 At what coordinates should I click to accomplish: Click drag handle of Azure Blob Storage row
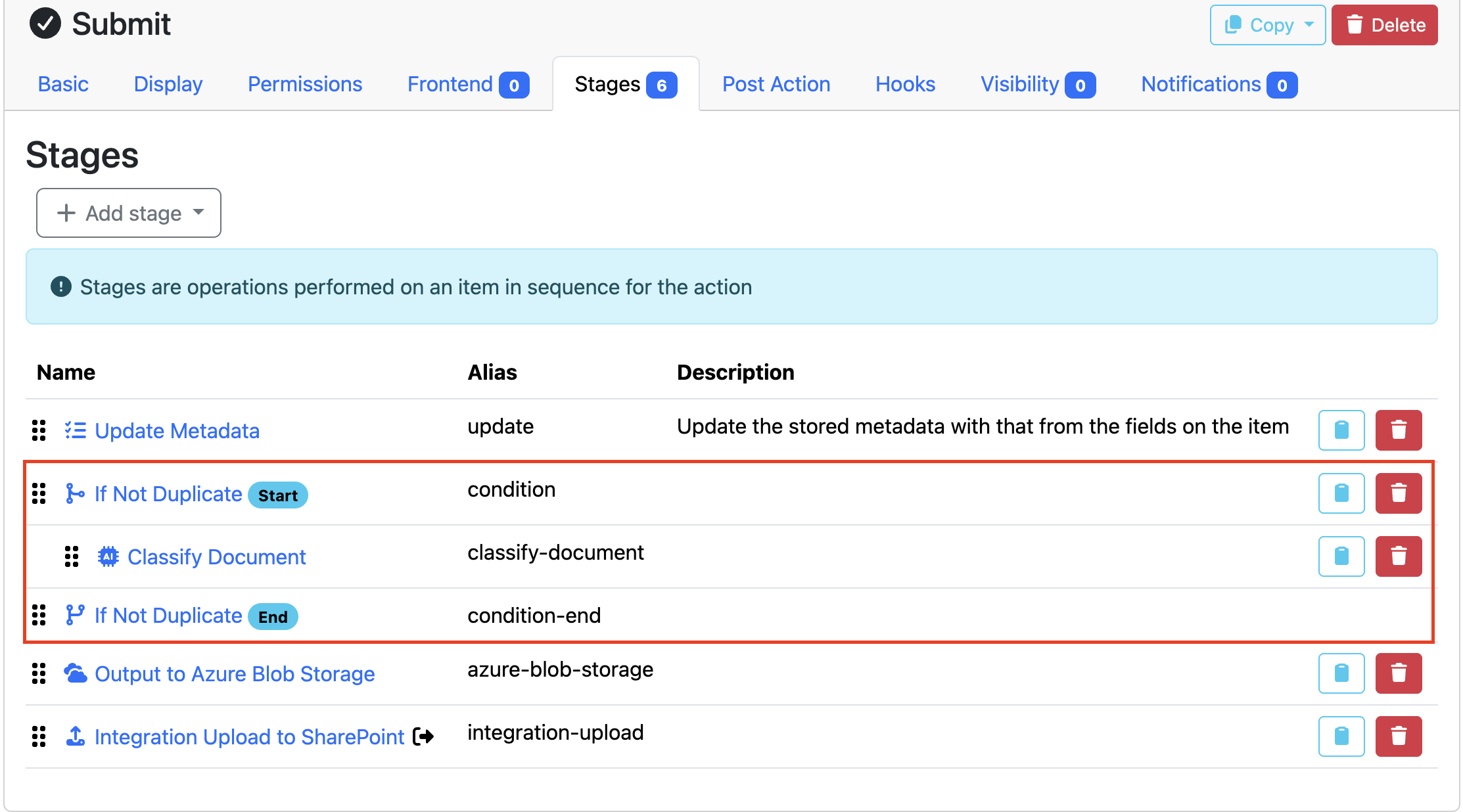(39, 673)
